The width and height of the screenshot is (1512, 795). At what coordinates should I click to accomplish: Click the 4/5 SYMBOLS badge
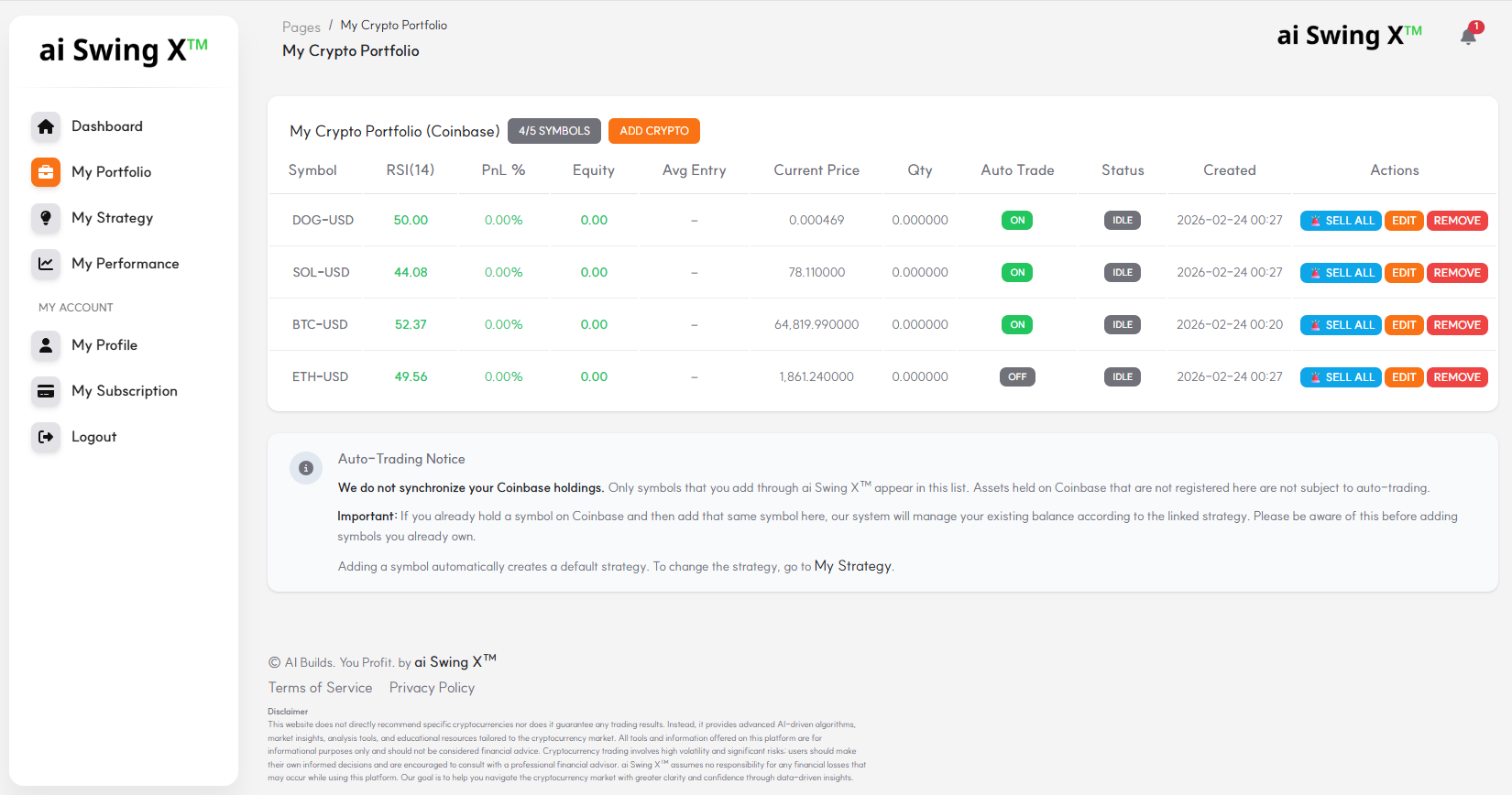[554, 131]
